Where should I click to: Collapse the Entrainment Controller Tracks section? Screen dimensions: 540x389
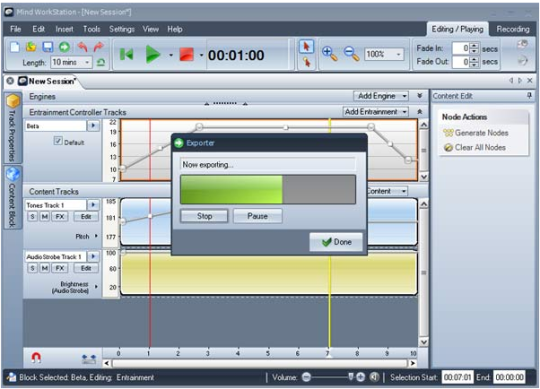[419, 112]
